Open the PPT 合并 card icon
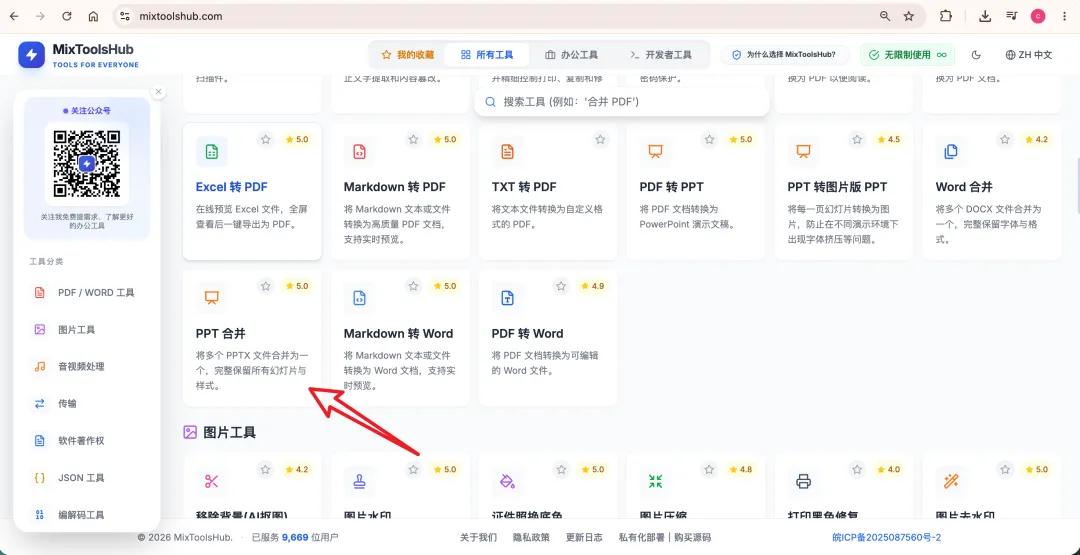 211,297
